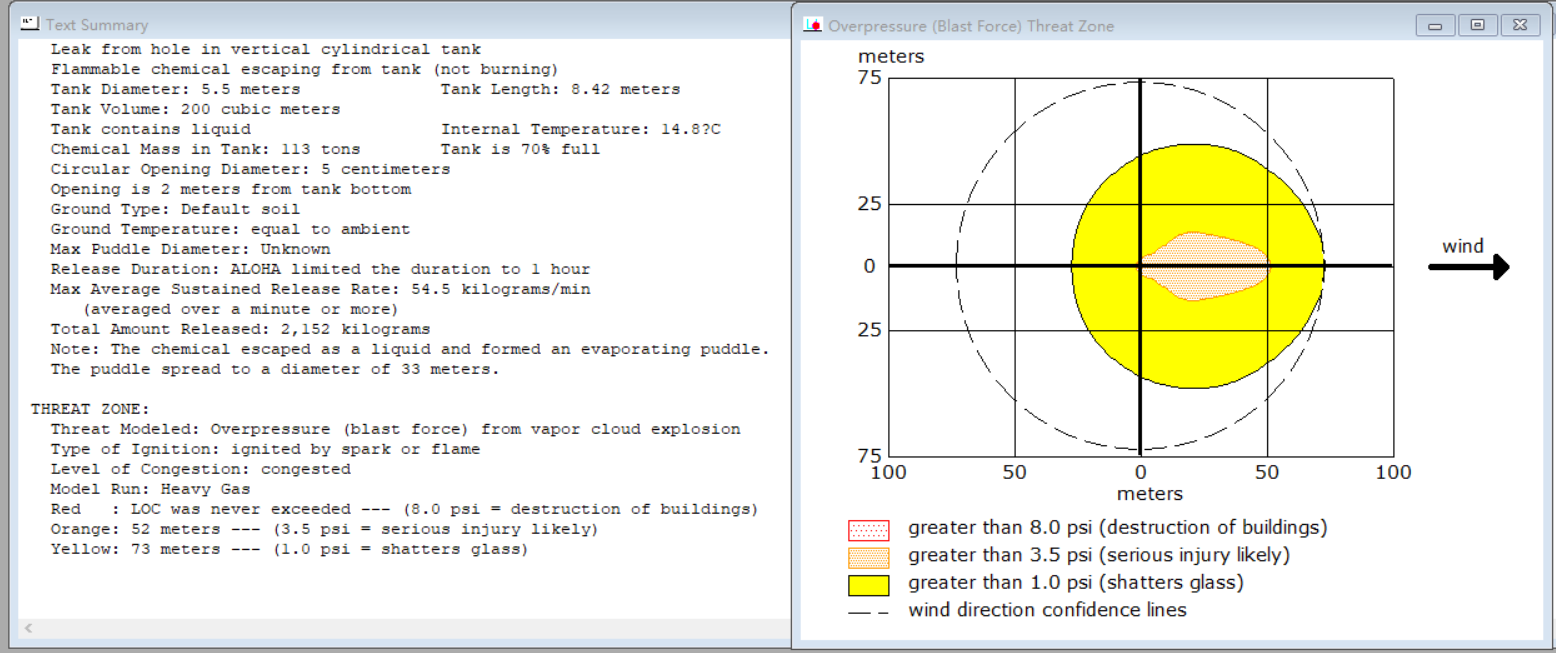Click the Text Summary window icon
The width and height of the screenshot is (1556, 653).
(30, 24)
